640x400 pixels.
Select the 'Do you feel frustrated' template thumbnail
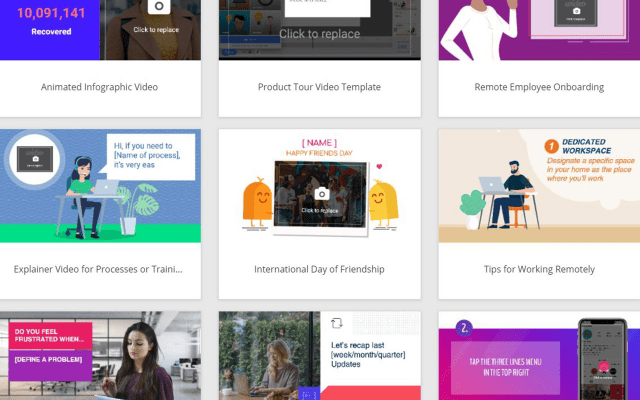tap(99, 356)
